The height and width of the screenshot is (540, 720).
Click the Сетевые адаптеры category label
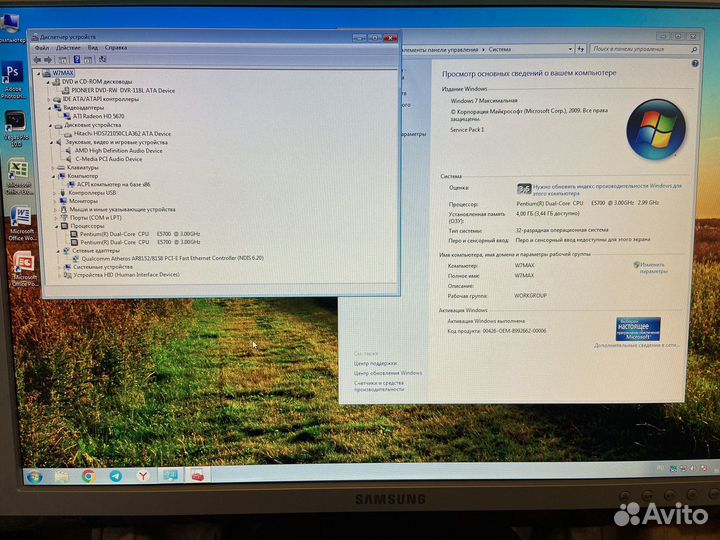click(96, 251)
